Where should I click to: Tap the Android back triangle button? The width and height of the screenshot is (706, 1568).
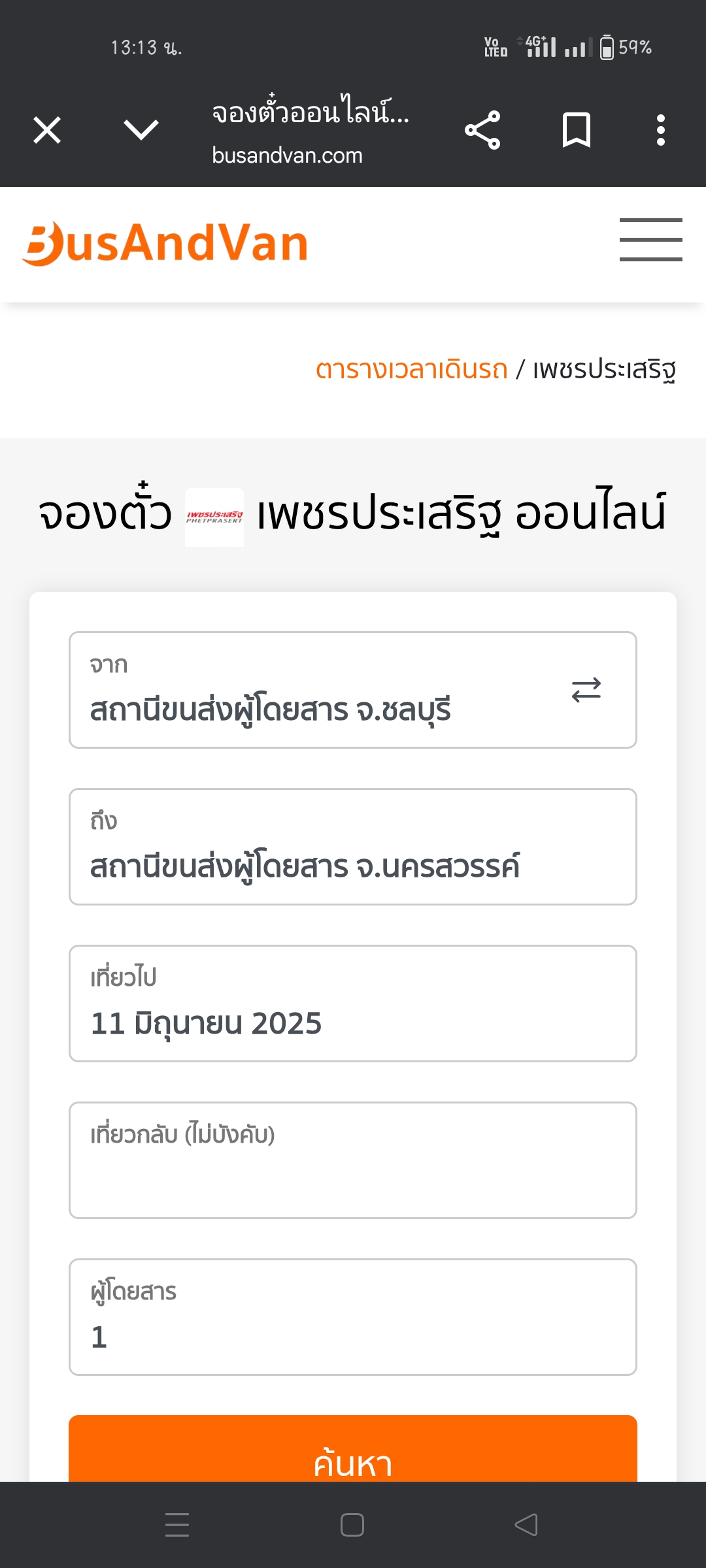(526, 1525)
